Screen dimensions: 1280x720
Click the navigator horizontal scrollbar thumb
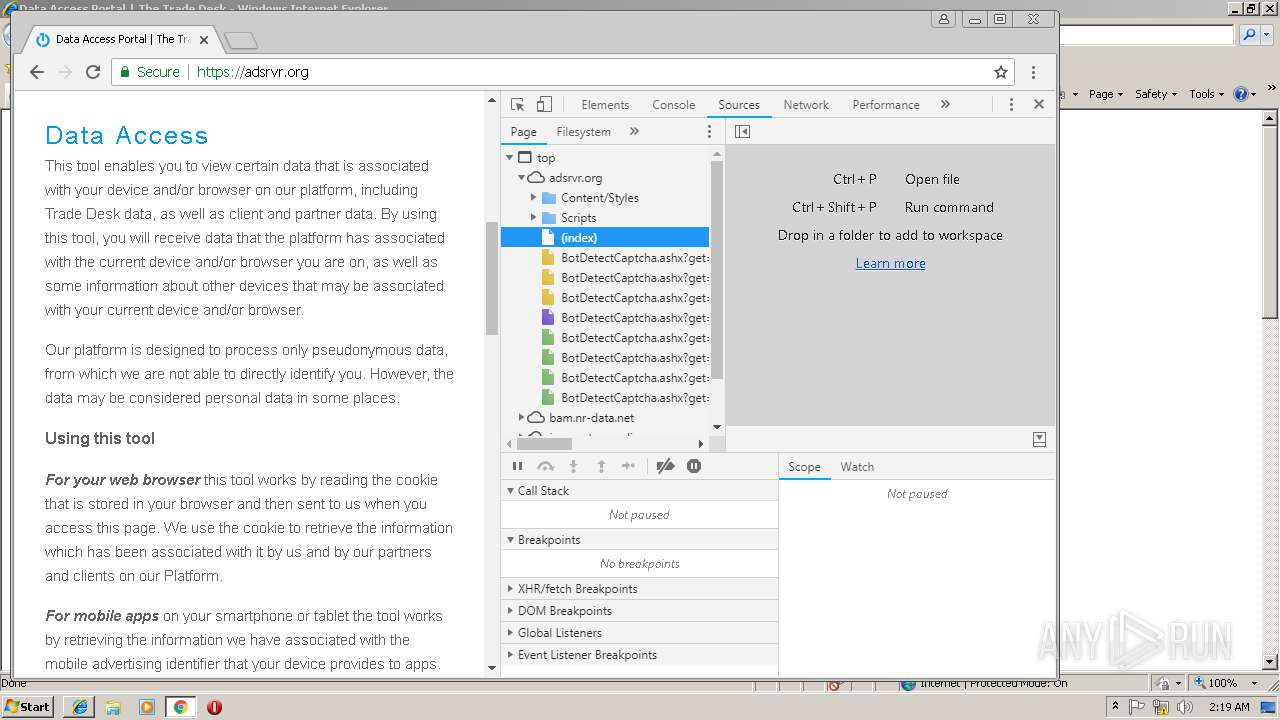point(545,444)
